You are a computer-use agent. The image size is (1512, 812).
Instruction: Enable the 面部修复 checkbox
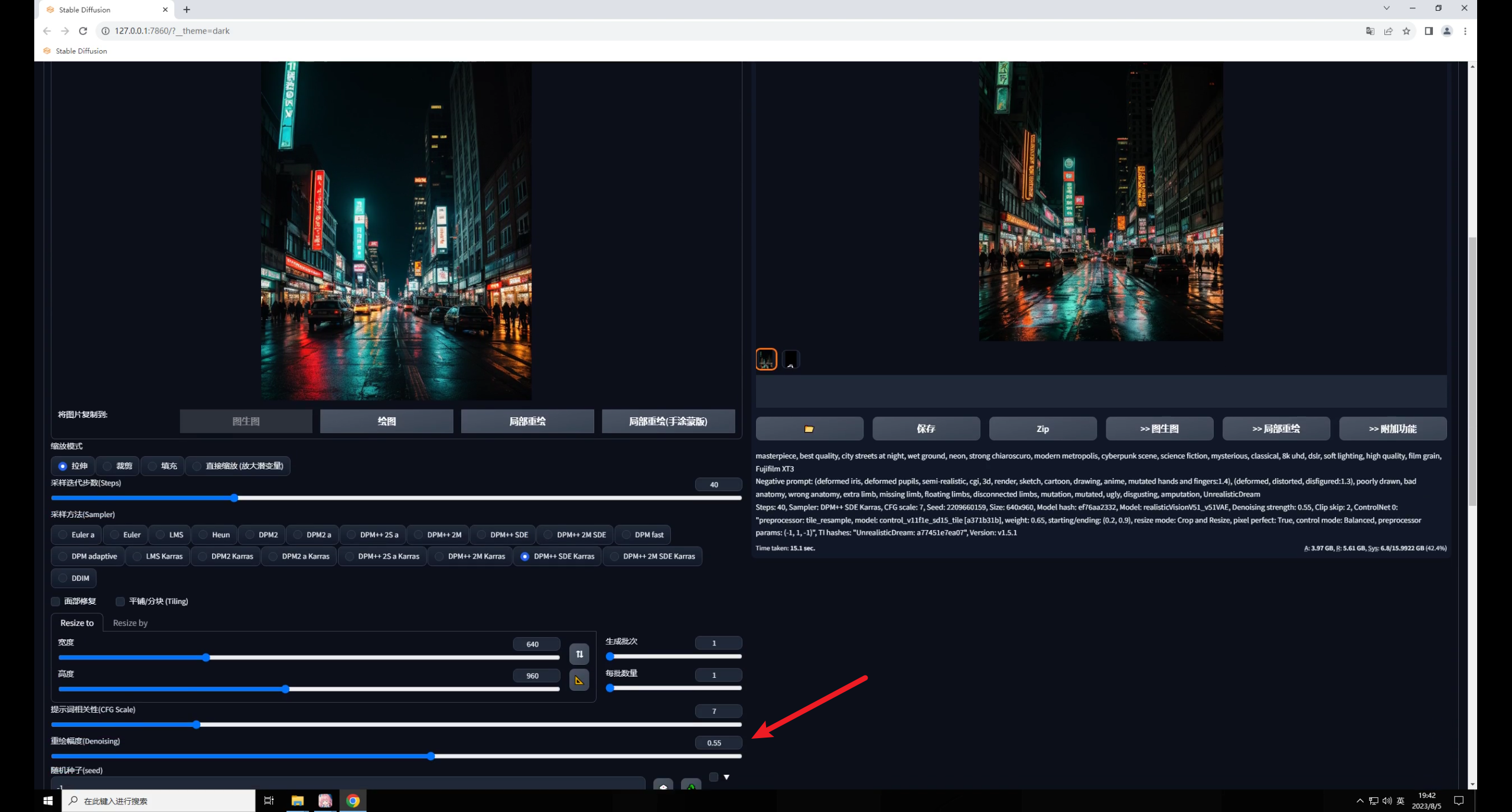[x=56, y=601]
